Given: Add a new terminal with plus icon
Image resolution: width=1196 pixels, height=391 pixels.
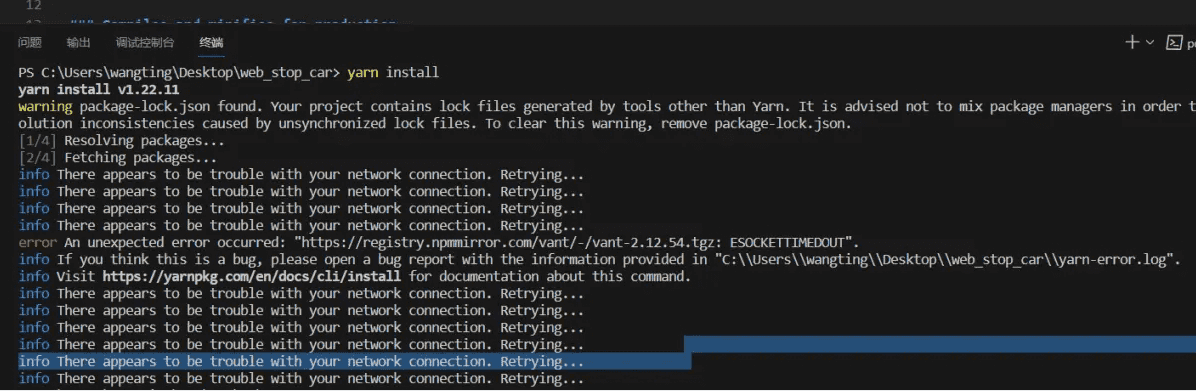Looking at the screenshot, I should pyautogui.click(x=1132, y=43).
